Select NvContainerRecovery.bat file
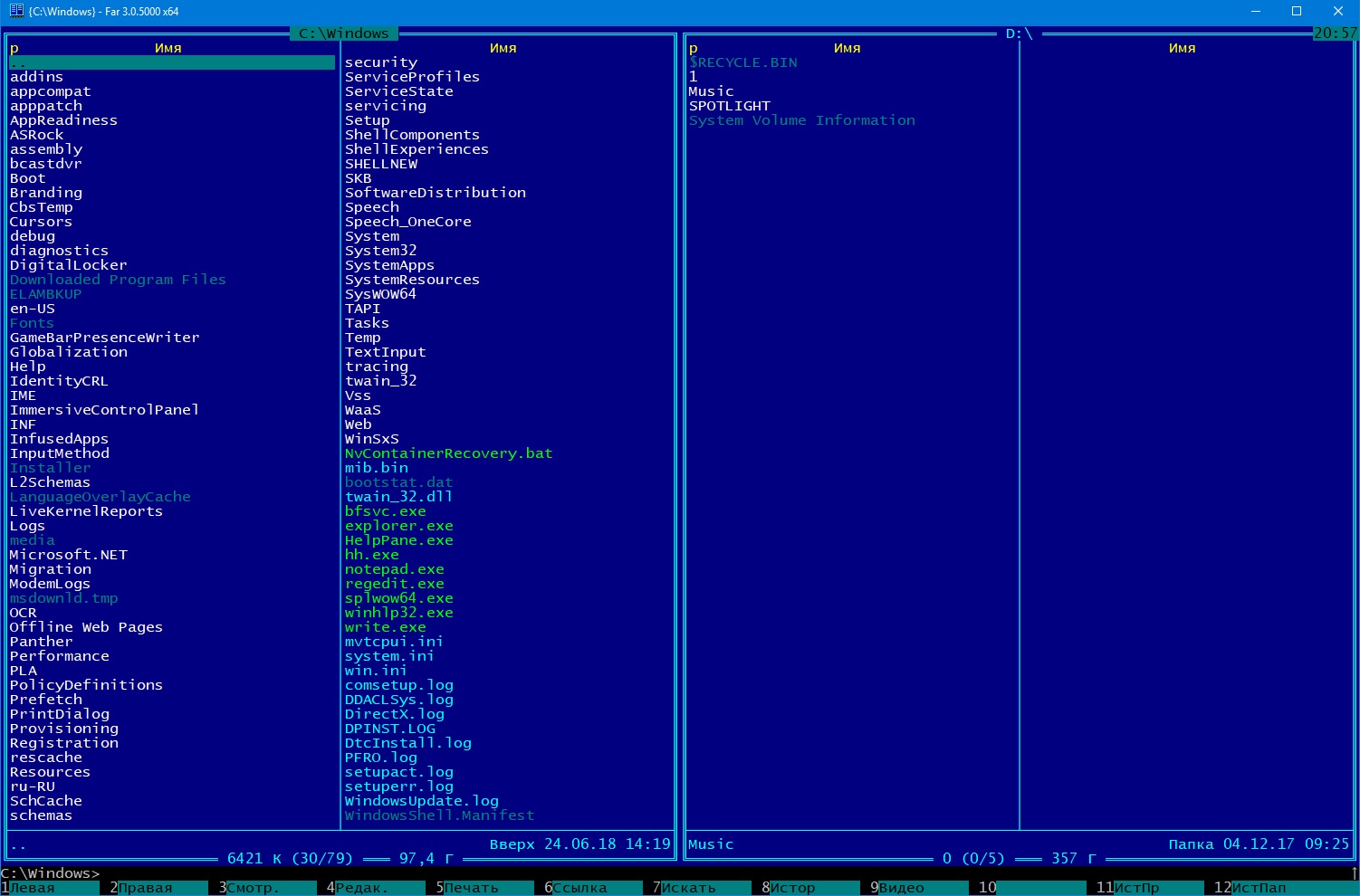The width and height of the screenshot is (1360, 896). [449, 453]
